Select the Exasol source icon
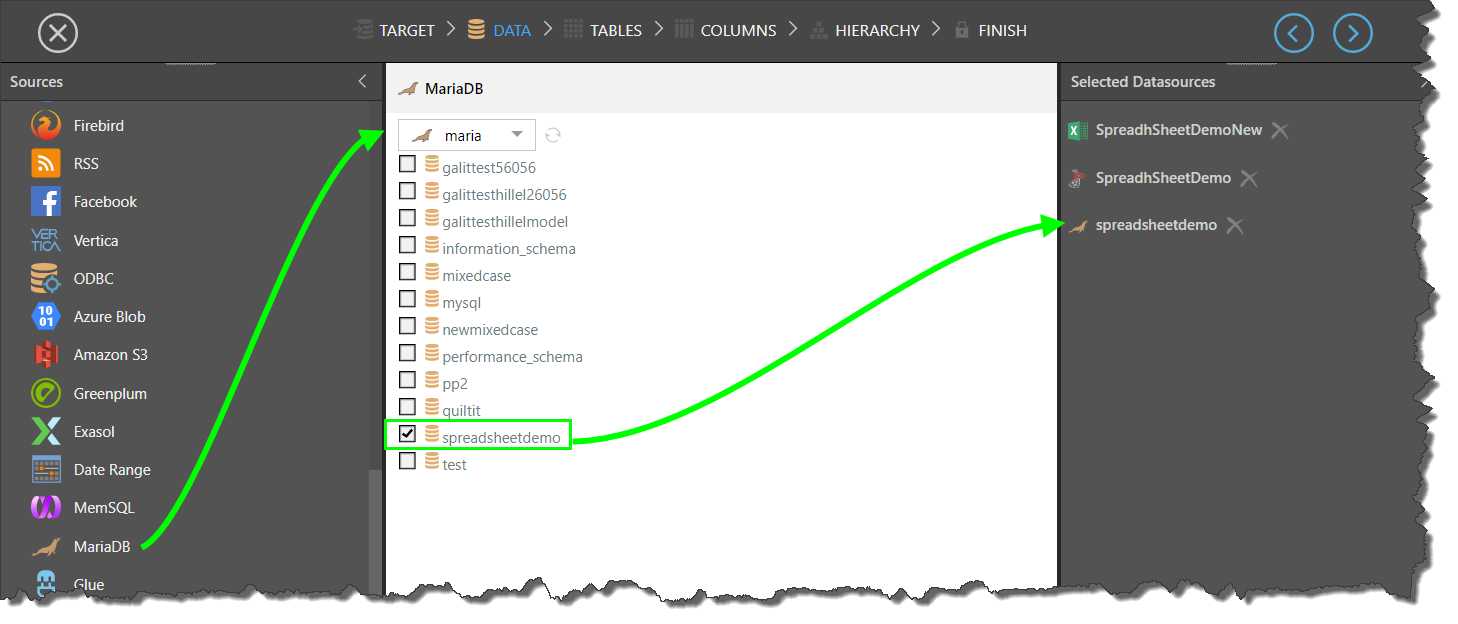Screen dimensions: 1458x624 coord(46,431)
